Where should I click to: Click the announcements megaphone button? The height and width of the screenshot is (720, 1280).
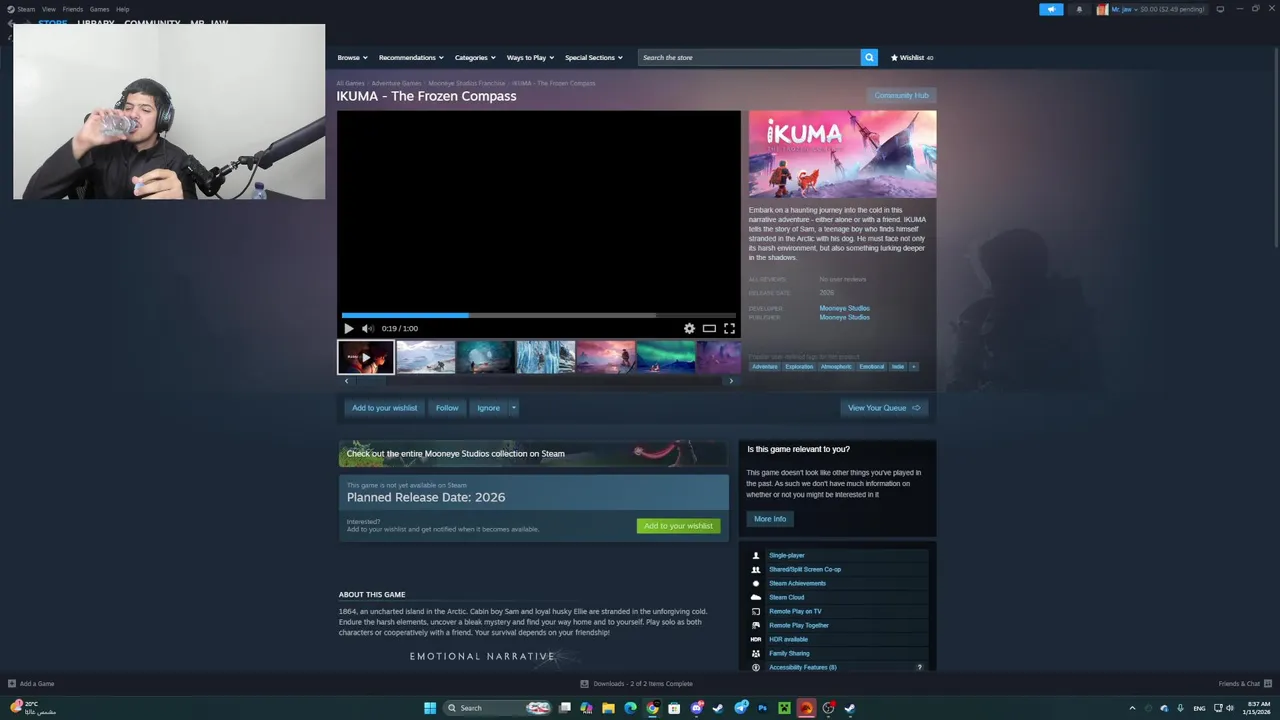1051,9
